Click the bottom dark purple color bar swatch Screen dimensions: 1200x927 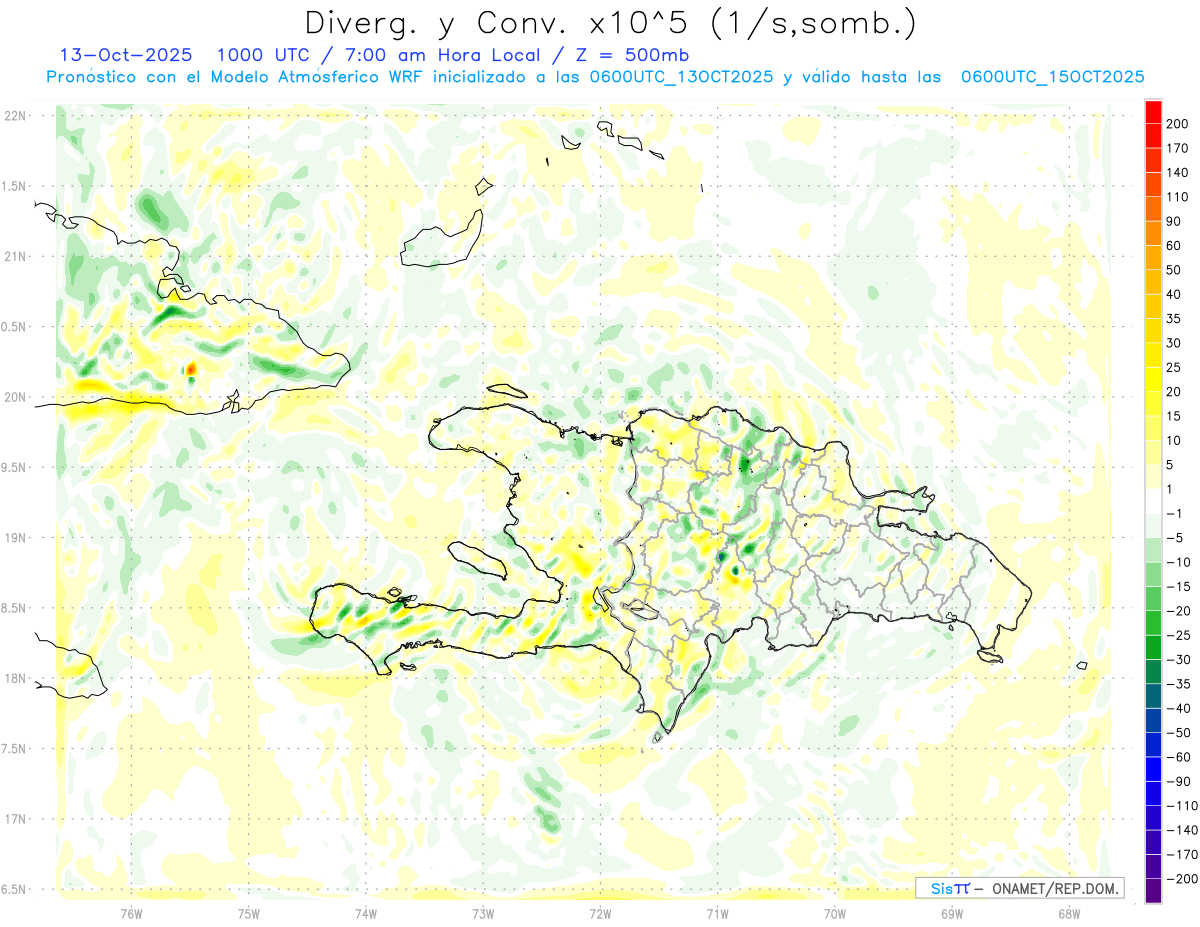[x=1153, y=890]
